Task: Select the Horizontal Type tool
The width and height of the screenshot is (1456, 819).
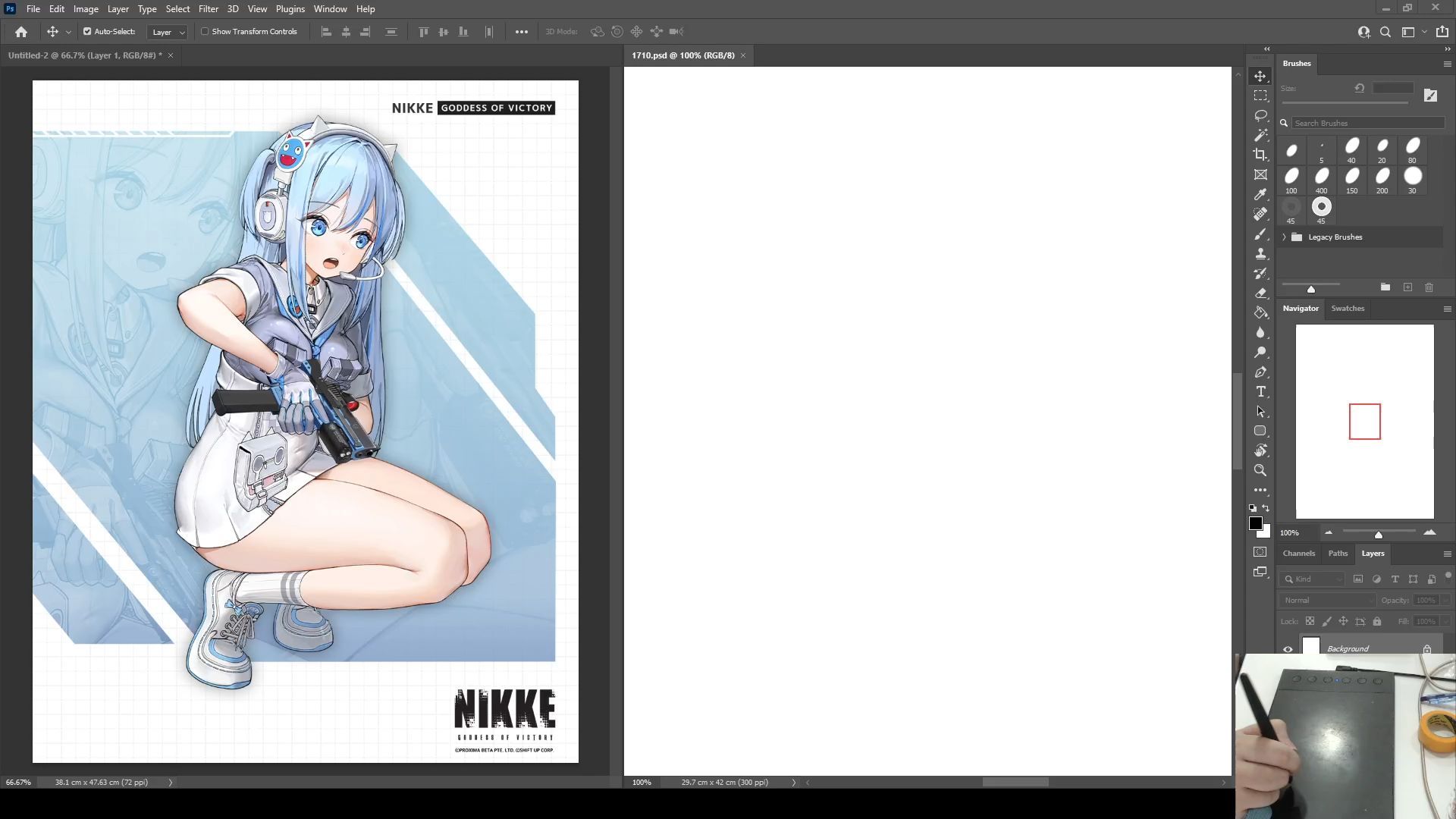Action: pyautogui.click(x=1260, y=391)
